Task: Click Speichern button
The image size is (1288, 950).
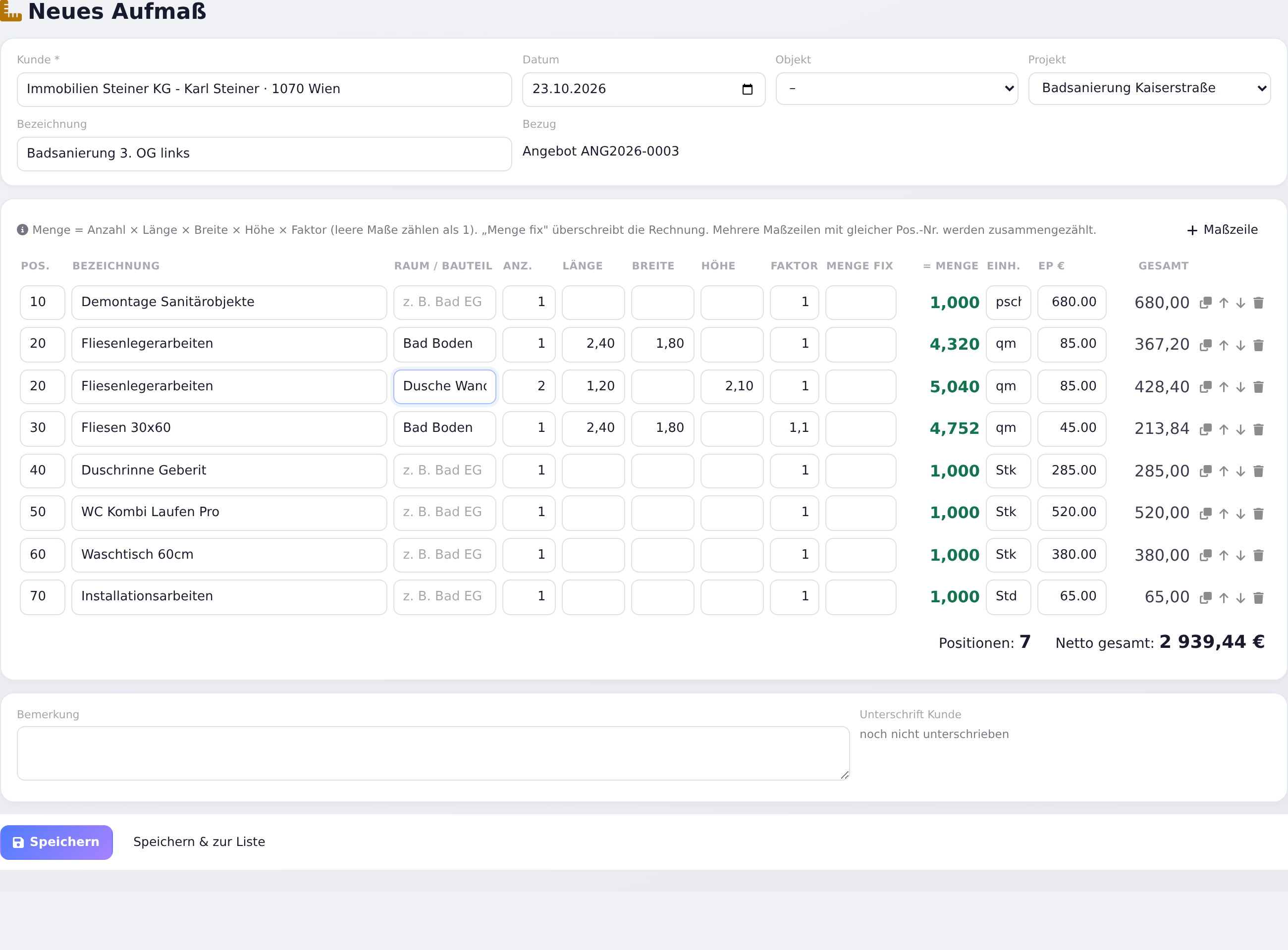Action: click(56, 842)
